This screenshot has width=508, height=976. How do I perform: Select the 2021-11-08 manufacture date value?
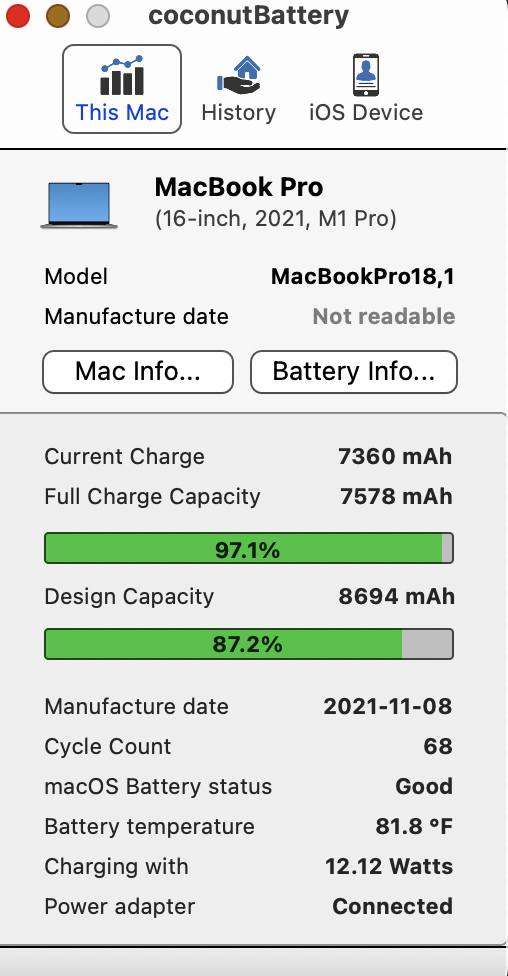tap(388, 706)
